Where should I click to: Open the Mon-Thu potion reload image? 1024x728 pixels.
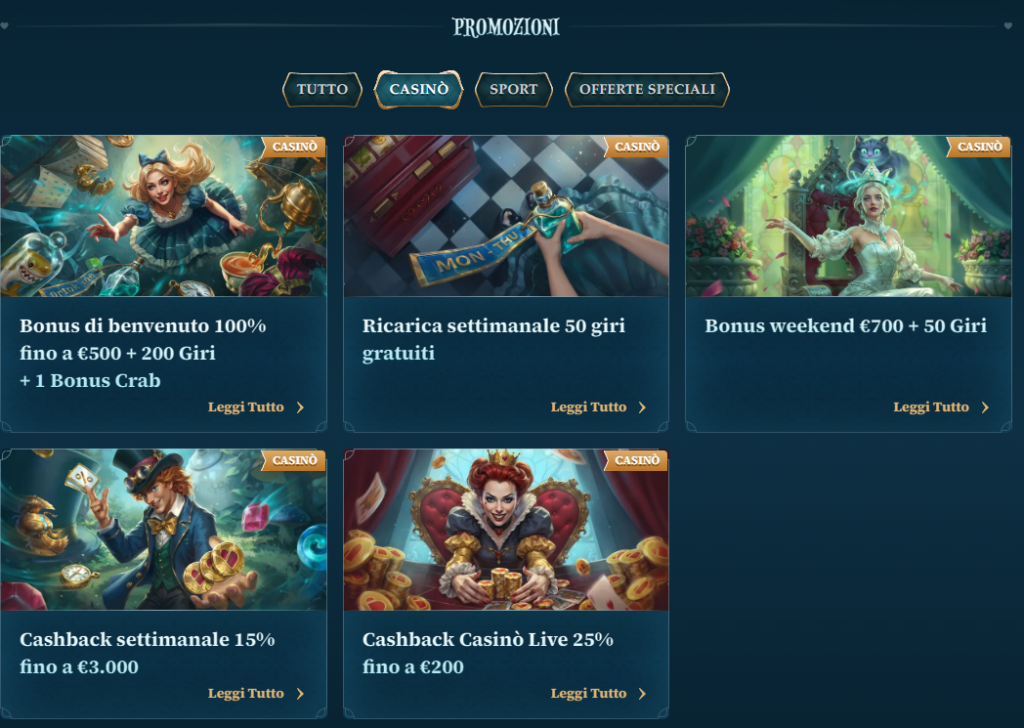tap(506, 216)
